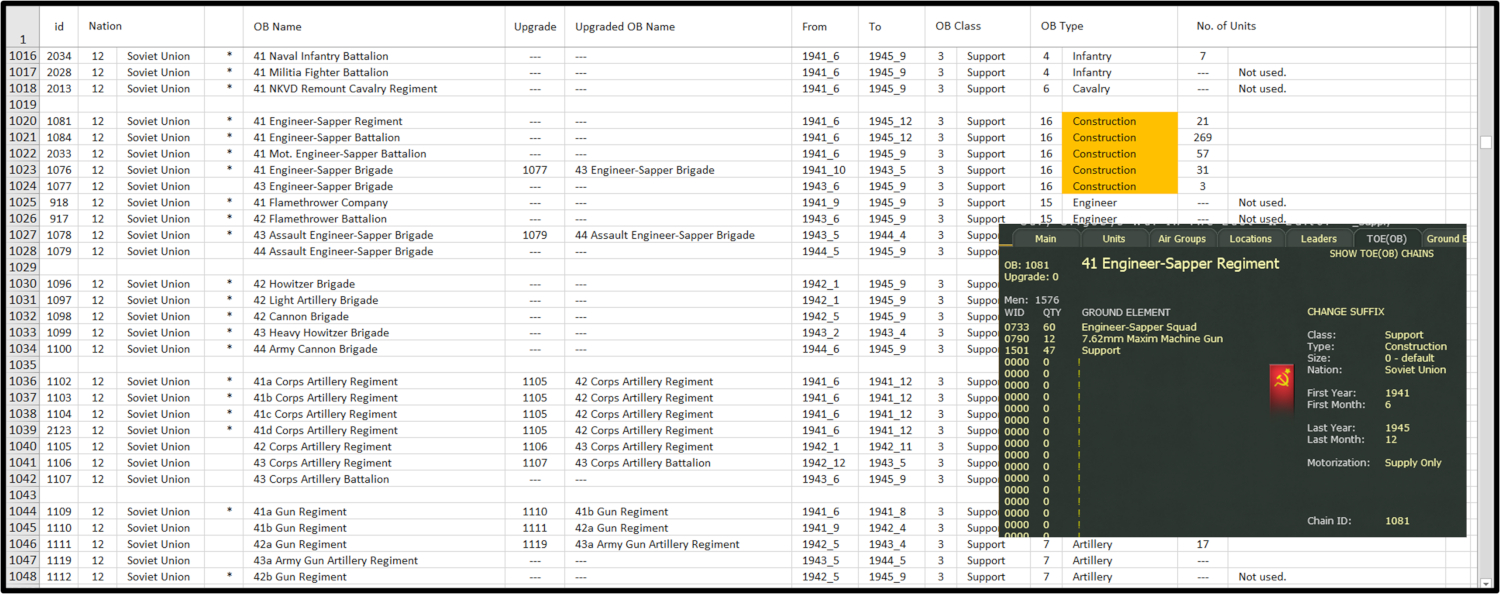Switch to the Units tab

point(1113,238)
